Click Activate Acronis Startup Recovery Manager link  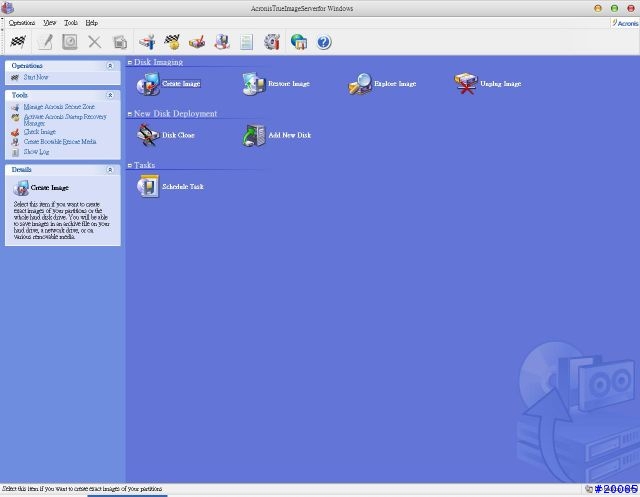tap(65, 120)
